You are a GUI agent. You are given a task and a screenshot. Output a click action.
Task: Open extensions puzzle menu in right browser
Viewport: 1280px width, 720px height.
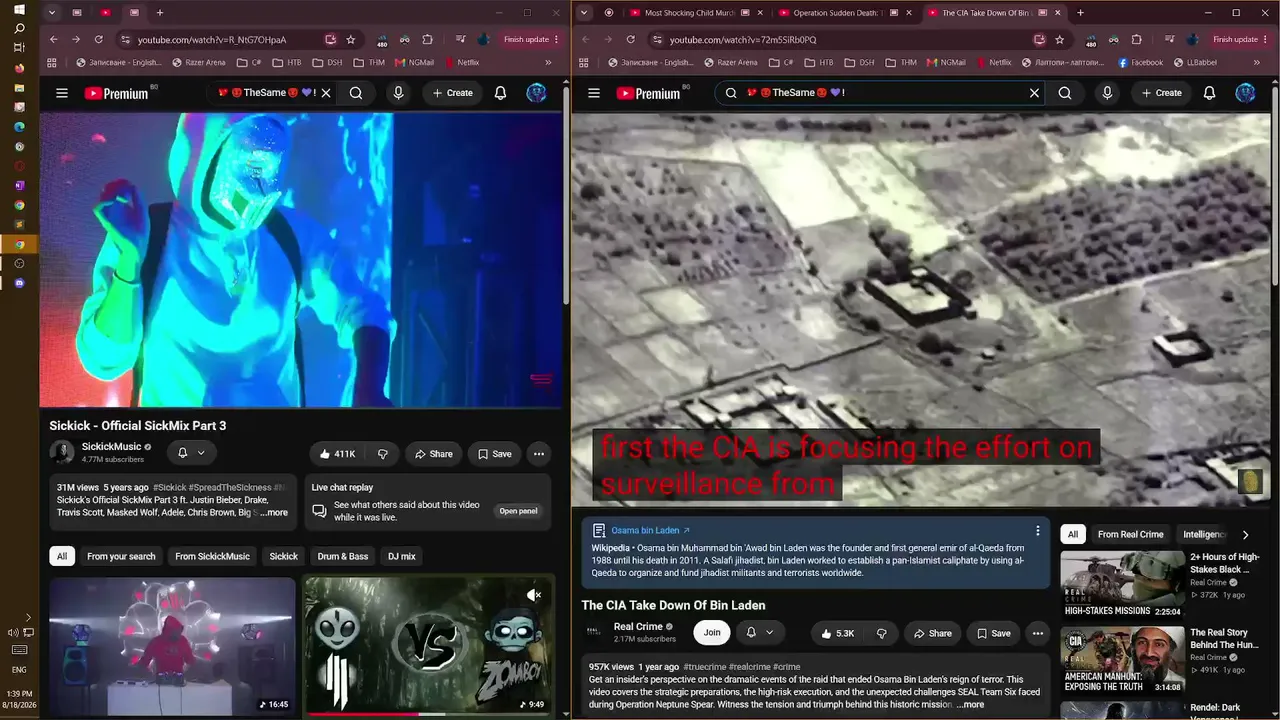[x=1136, y=40]
